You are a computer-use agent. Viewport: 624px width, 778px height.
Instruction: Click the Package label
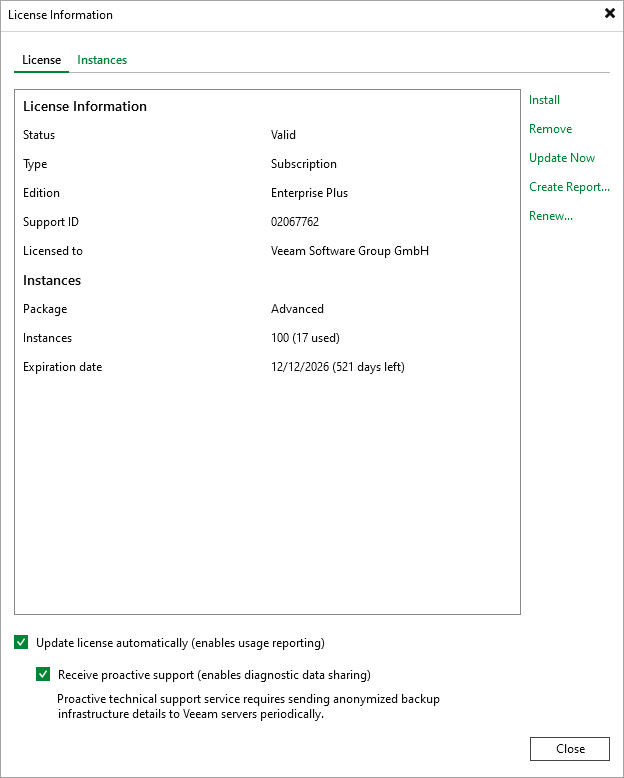pos(45,309)
